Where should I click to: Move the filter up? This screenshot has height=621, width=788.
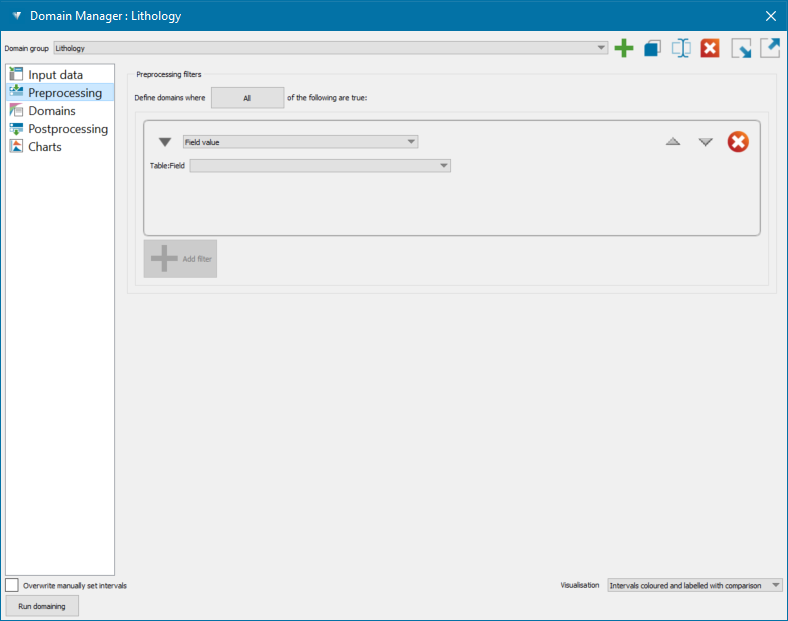(x=673, y=142)
